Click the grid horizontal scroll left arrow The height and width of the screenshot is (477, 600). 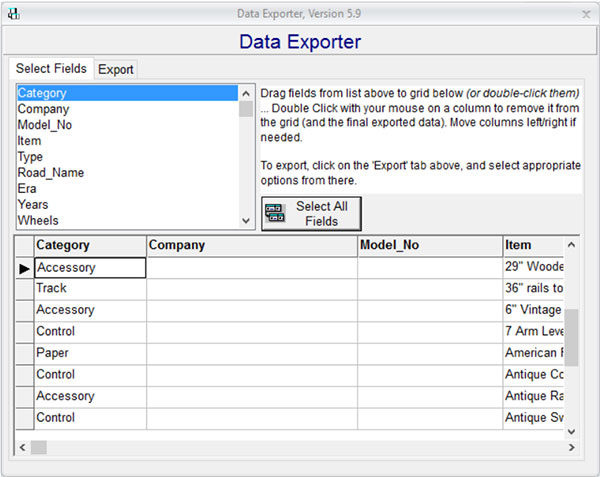[x=23, y=447]
